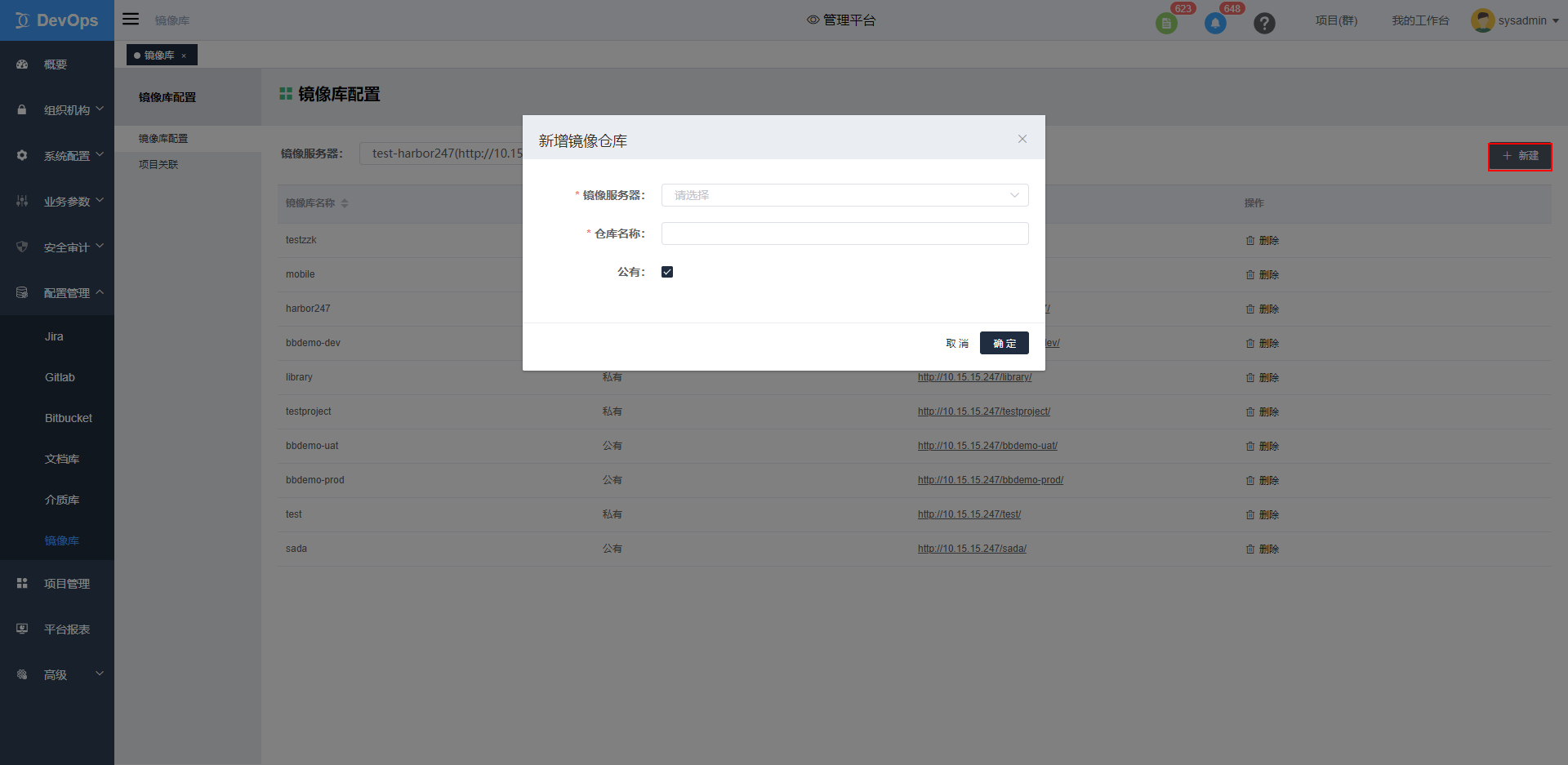Click delete icon for testzzk row
The height and width of the screenshot is (765, 1568).
click(1250, 241)
